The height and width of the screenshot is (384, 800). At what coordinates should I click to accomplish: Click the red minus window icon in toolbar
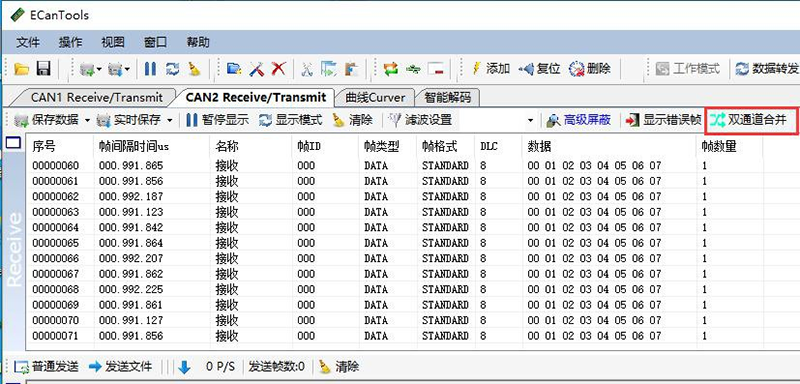(x=436, y=69)
